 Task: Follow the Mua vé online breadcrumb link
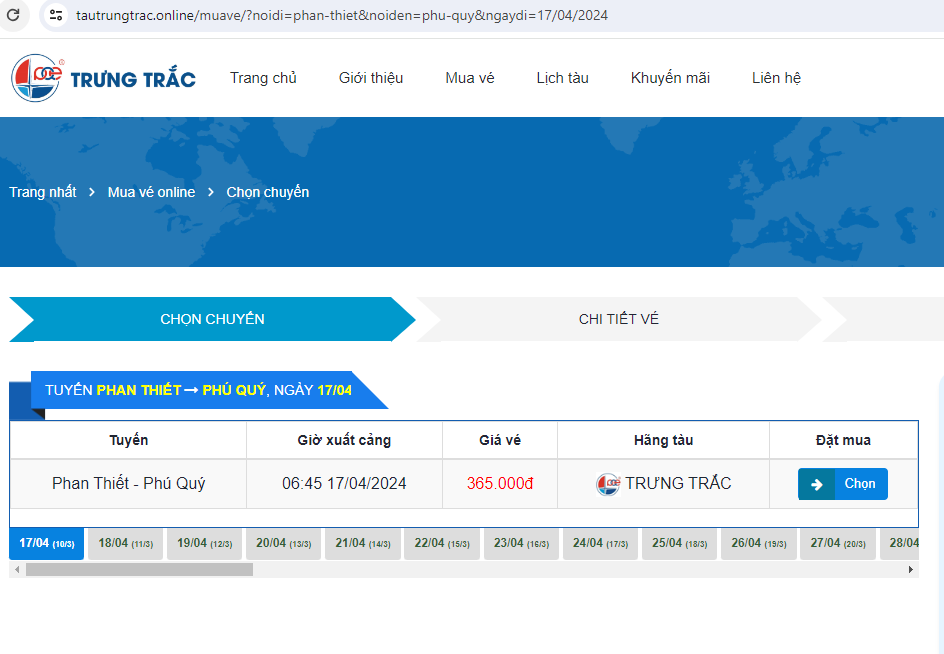[151, 192]
